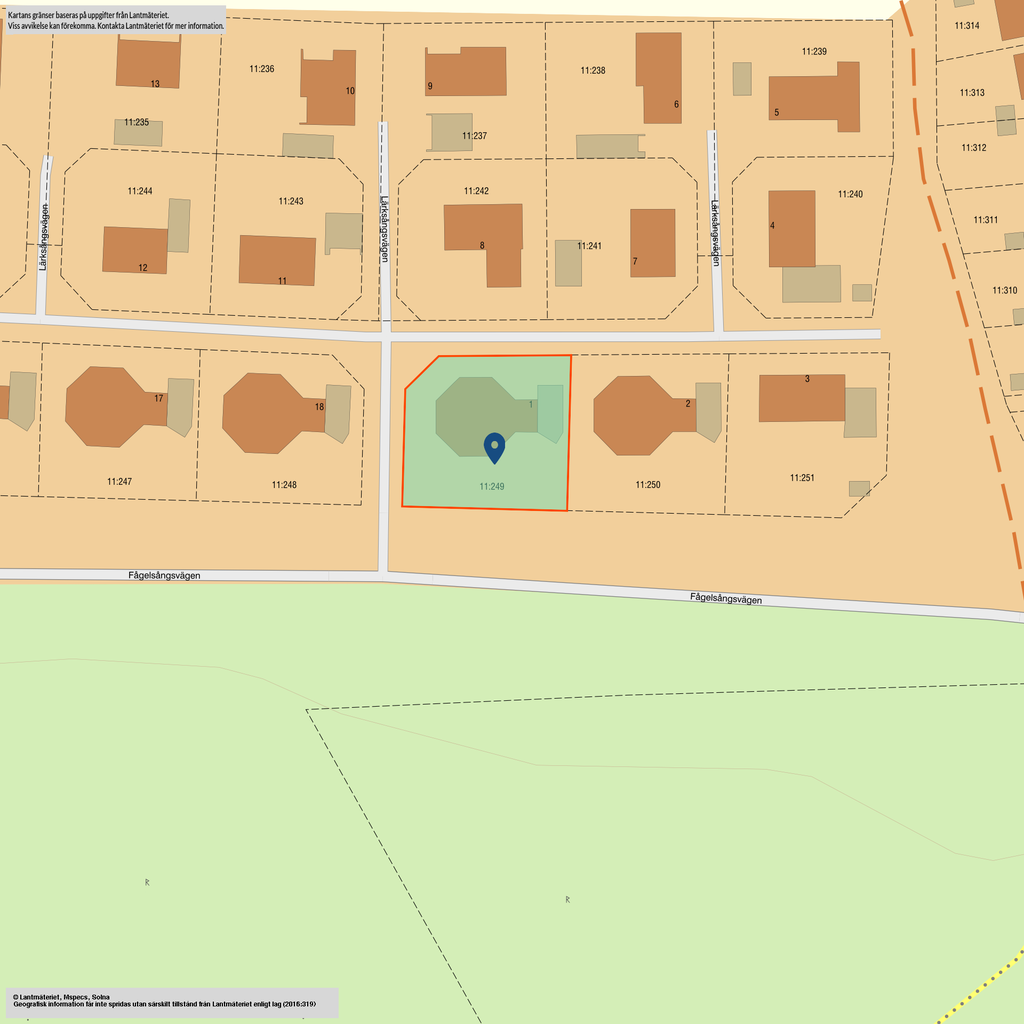Select building number 7 on parcel 11:241

tap(652, 243)
